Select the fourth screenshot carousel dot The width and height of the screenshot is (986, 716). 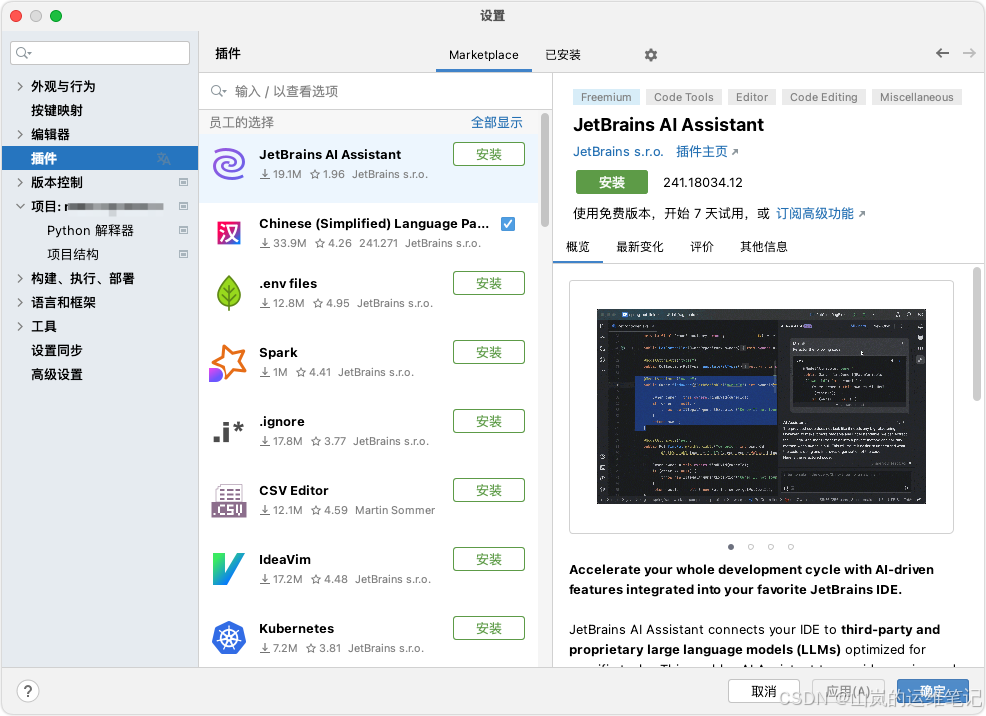point(791,547)
